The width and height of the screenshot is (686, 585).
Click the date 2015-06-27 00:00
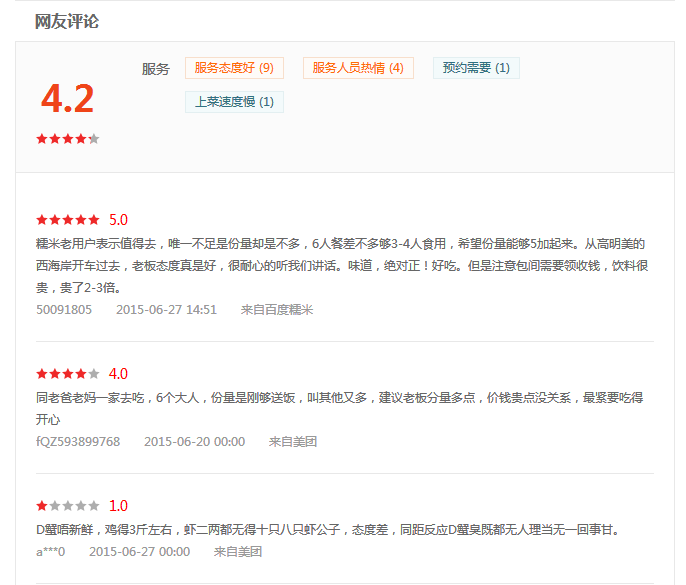click(x=140, y=552)
